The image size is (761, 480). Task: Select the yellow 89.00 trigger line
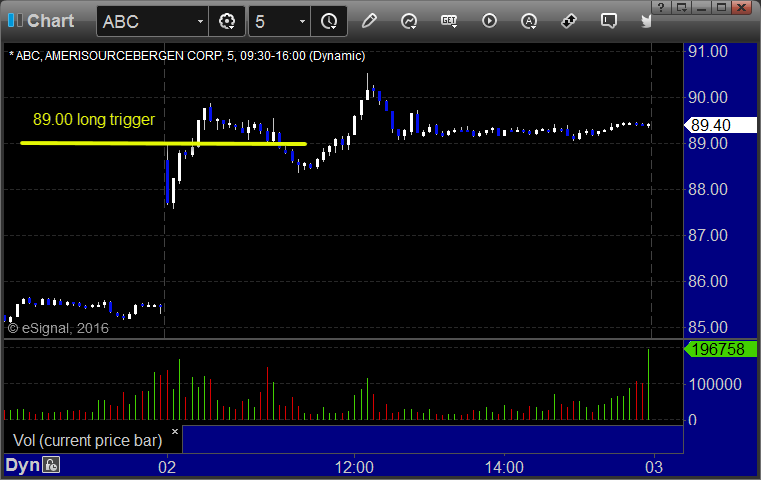pyautogui.click(x=163, y=143)
